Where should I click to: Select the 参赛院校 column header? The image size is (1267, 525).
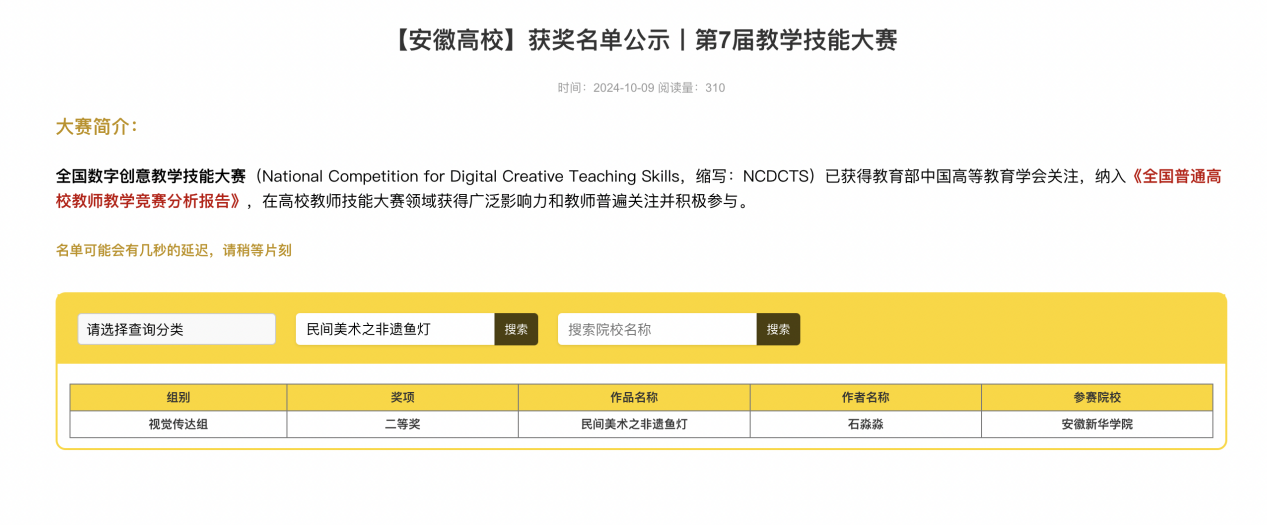pos(1096,397)
